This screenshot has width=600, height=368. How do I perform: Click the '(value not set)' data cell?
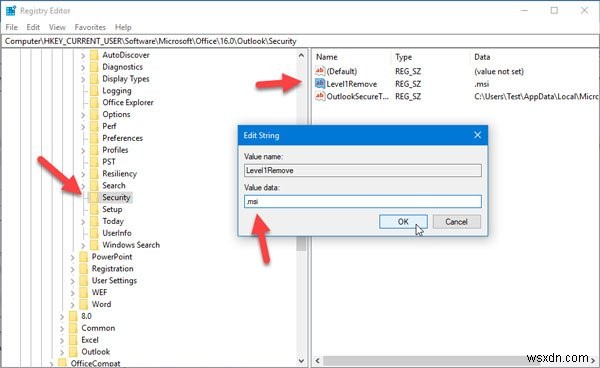pyautogui.click(x=499, y=71)
